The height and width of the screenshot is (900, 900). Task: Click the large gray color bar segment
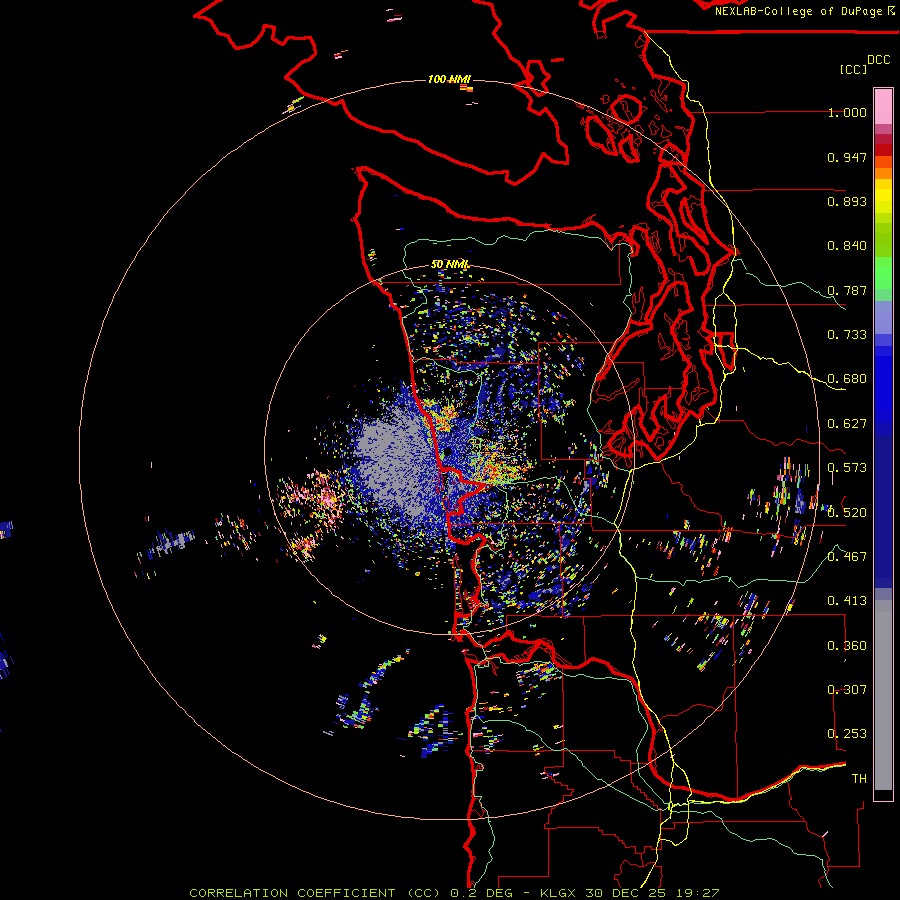coord(883,695)
